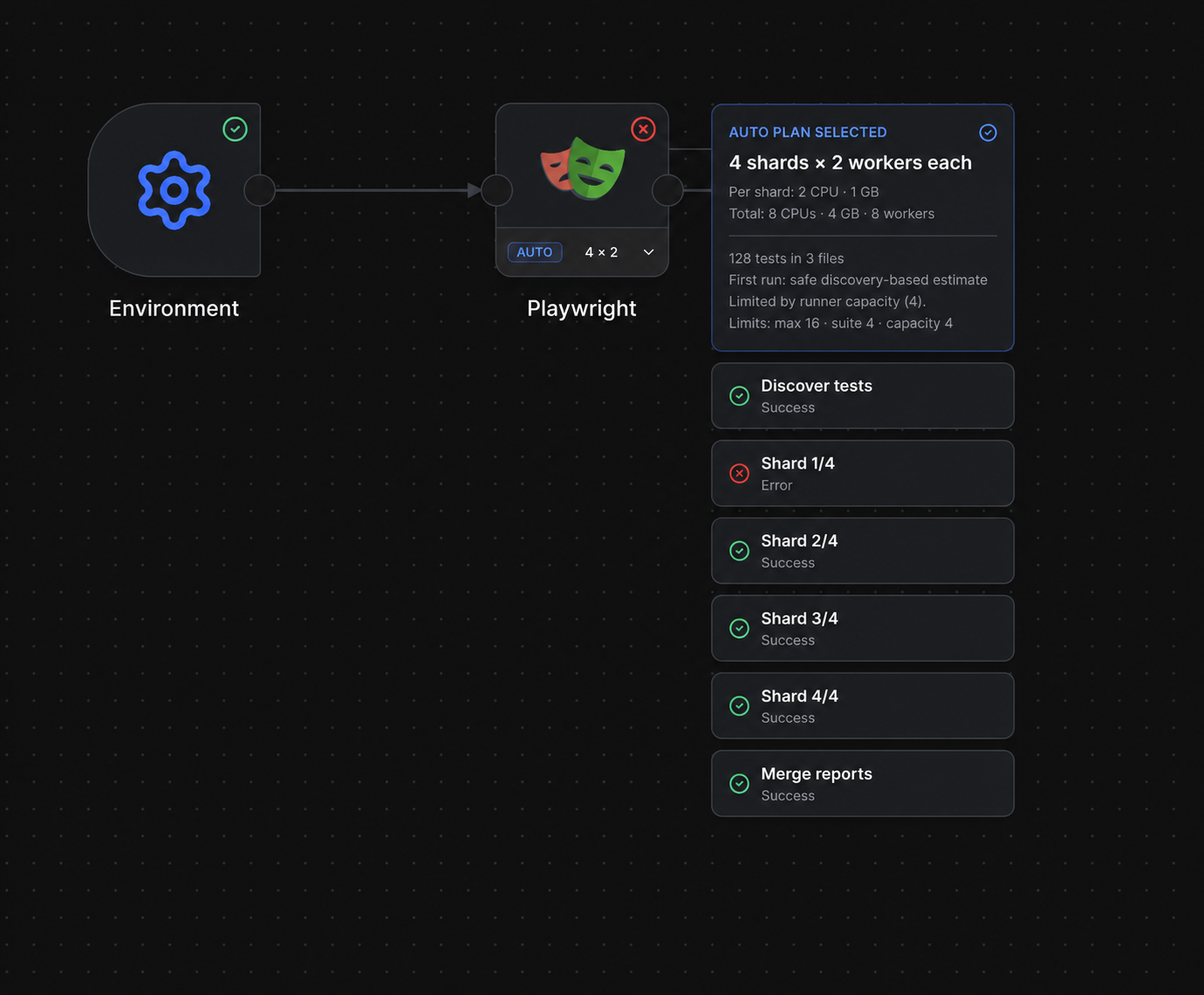This screenshot has width=1204, height=995.
Task: Click the red error icon of Shard 1/4
Action: pyautogui.click(x=739, y=473)
